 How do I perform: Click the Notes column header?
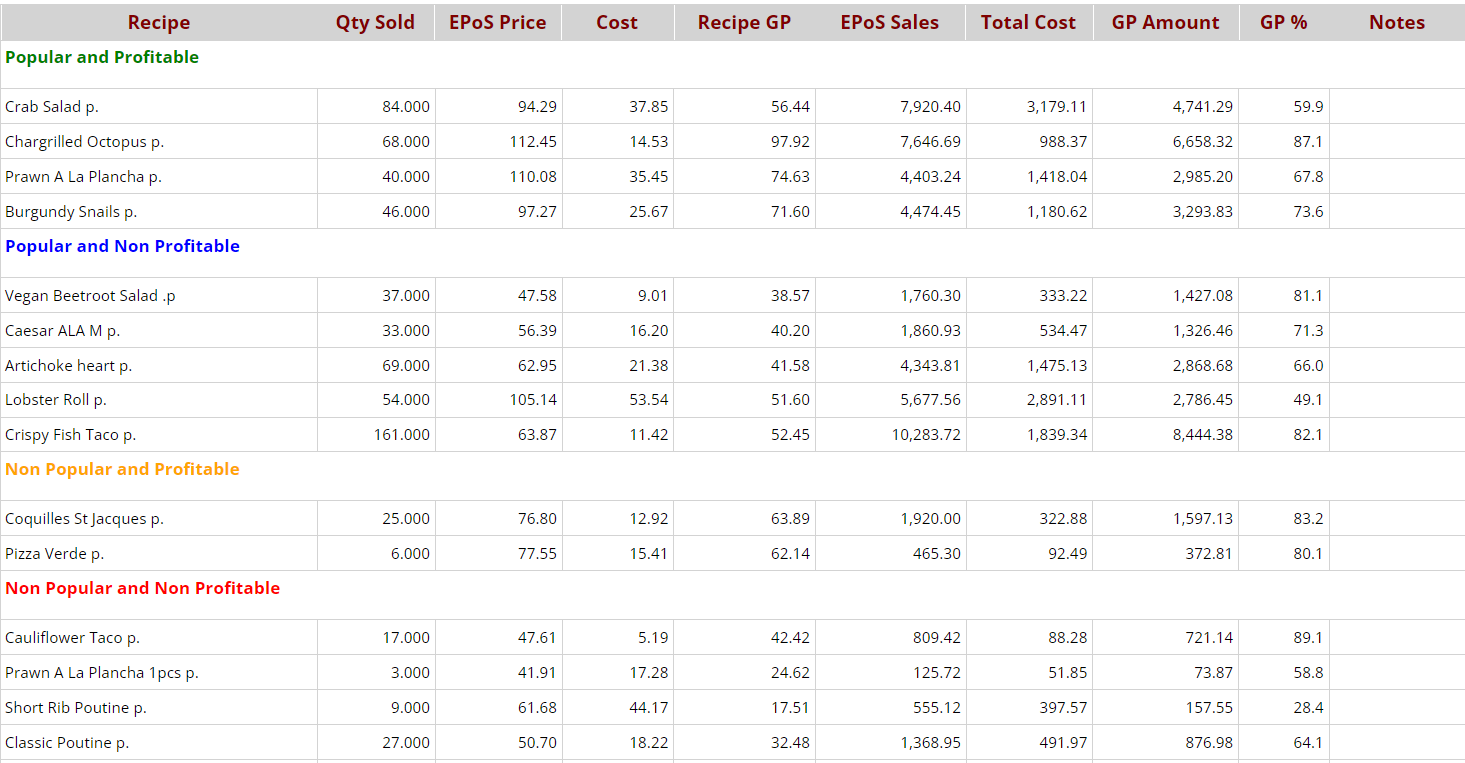(x=1396, y=22)
